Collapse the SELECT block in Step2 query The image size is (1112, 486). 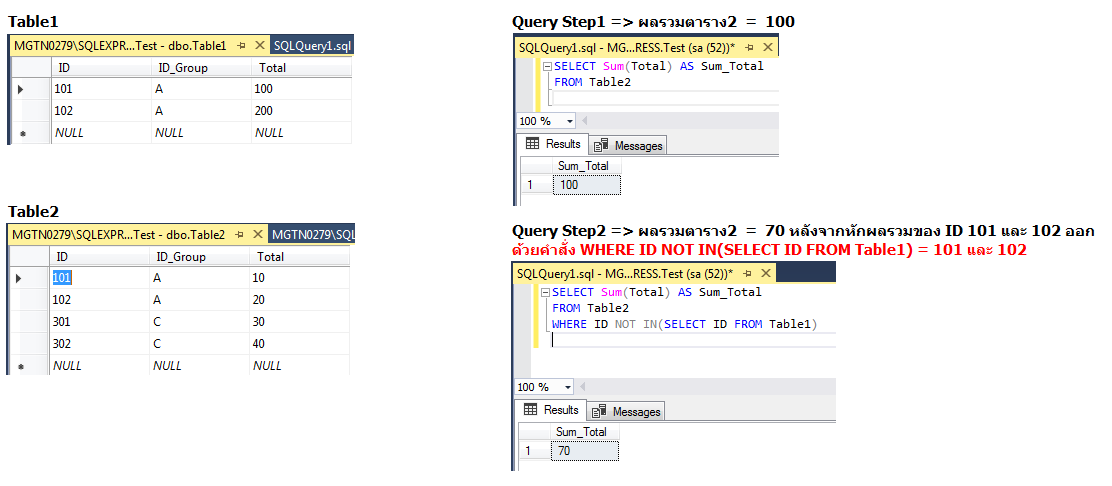545,293
